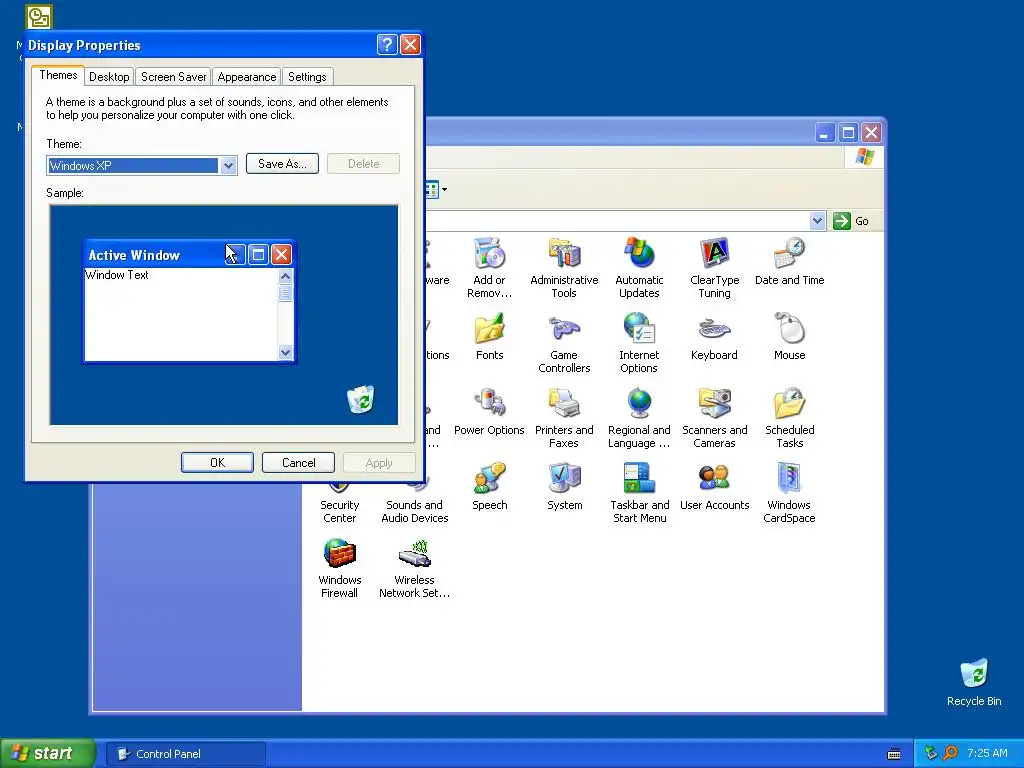Open Windows CardSpace icon
This screenshot has width=1024, height=768.
point(790,493)
